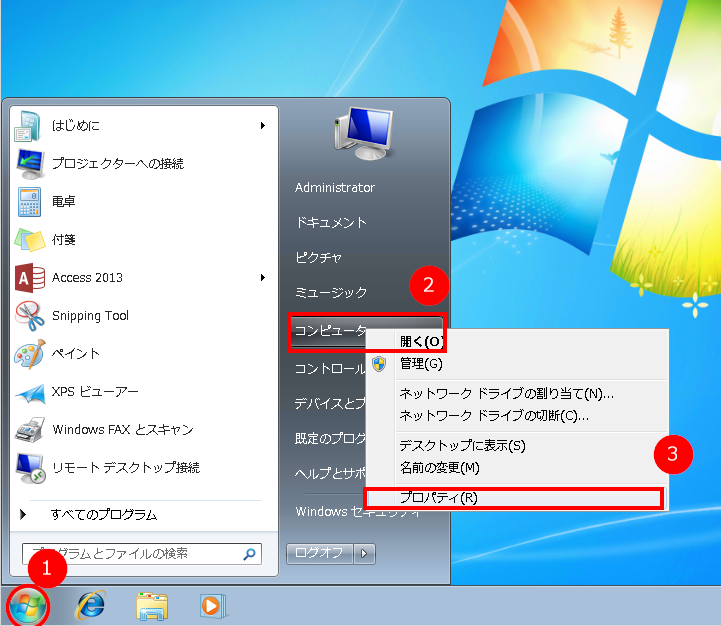
Task: Click the Snipping Tool label
Action: coord(90,316)
